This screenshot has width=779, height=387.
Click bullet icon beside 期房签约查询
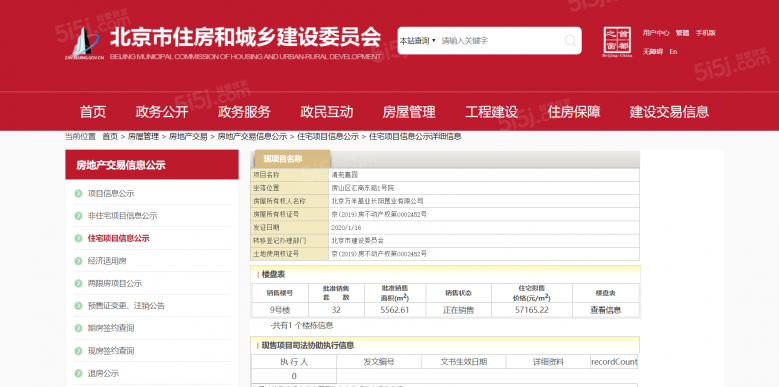tap(78, 328)
